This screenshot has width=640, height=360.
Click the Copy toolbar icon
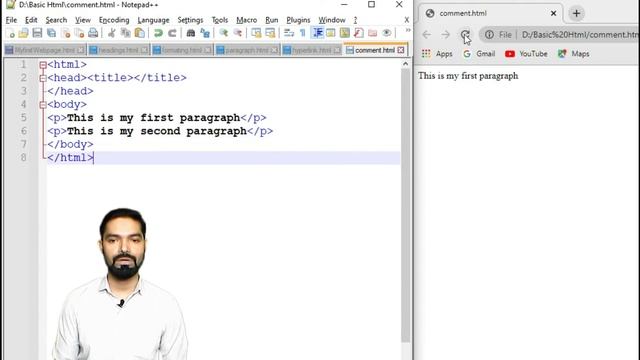point(126,33)
